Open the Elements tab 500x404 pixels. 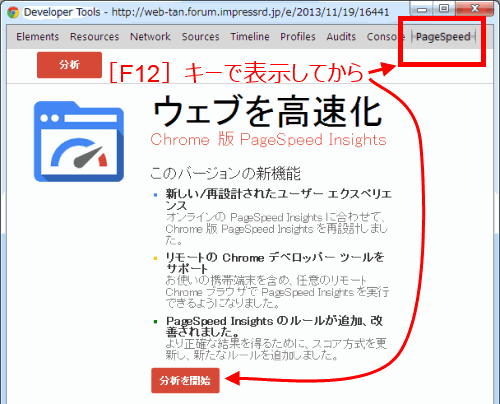(x=38, y=37)
